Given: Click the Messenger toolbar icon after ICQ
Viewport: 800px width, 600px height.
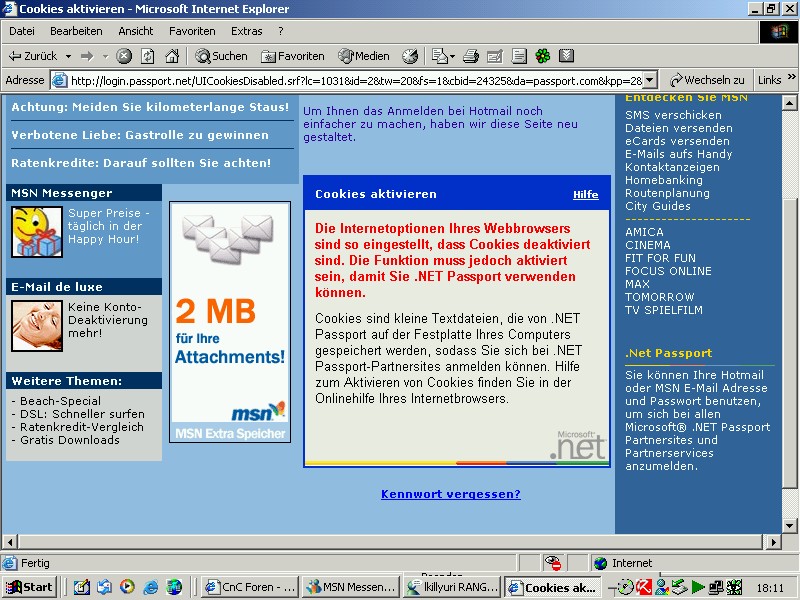Looking at the screenshot, I should coord(566,56).
